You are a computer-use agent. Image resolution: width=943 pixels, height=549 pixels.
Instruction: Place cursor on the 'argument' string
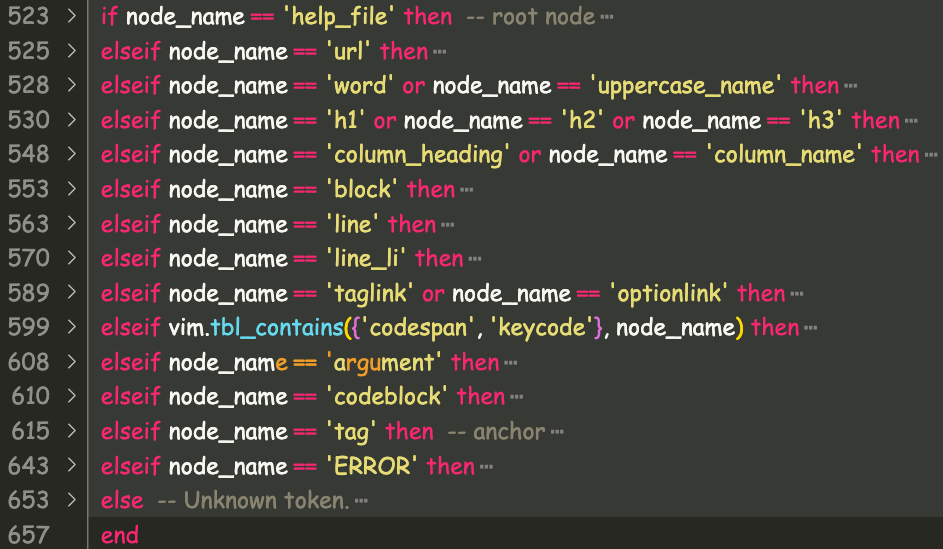point(384,362)
